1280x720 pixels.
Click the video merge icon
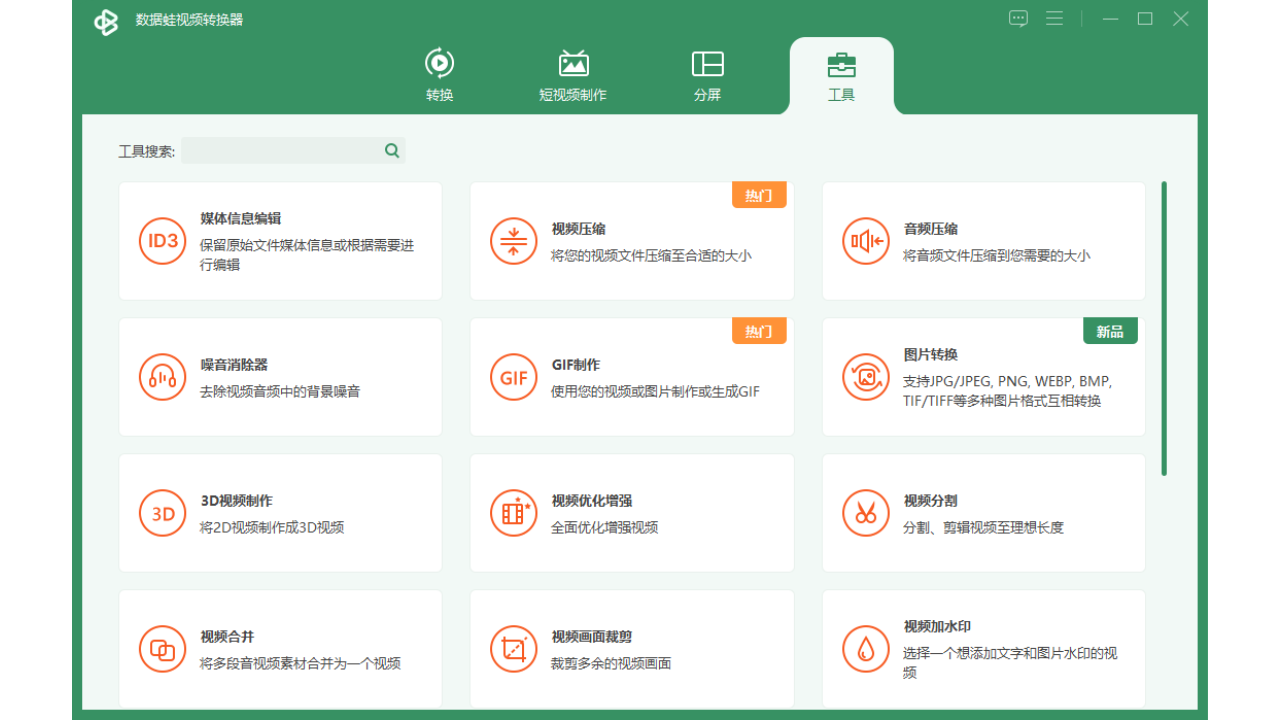coord(163,649)
